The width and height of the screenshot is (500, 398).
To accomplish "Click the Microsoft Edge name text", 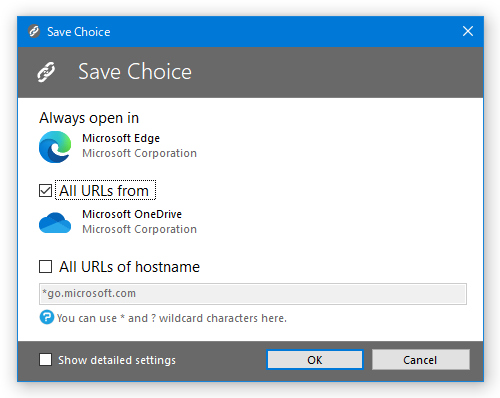I will [121, 138].
